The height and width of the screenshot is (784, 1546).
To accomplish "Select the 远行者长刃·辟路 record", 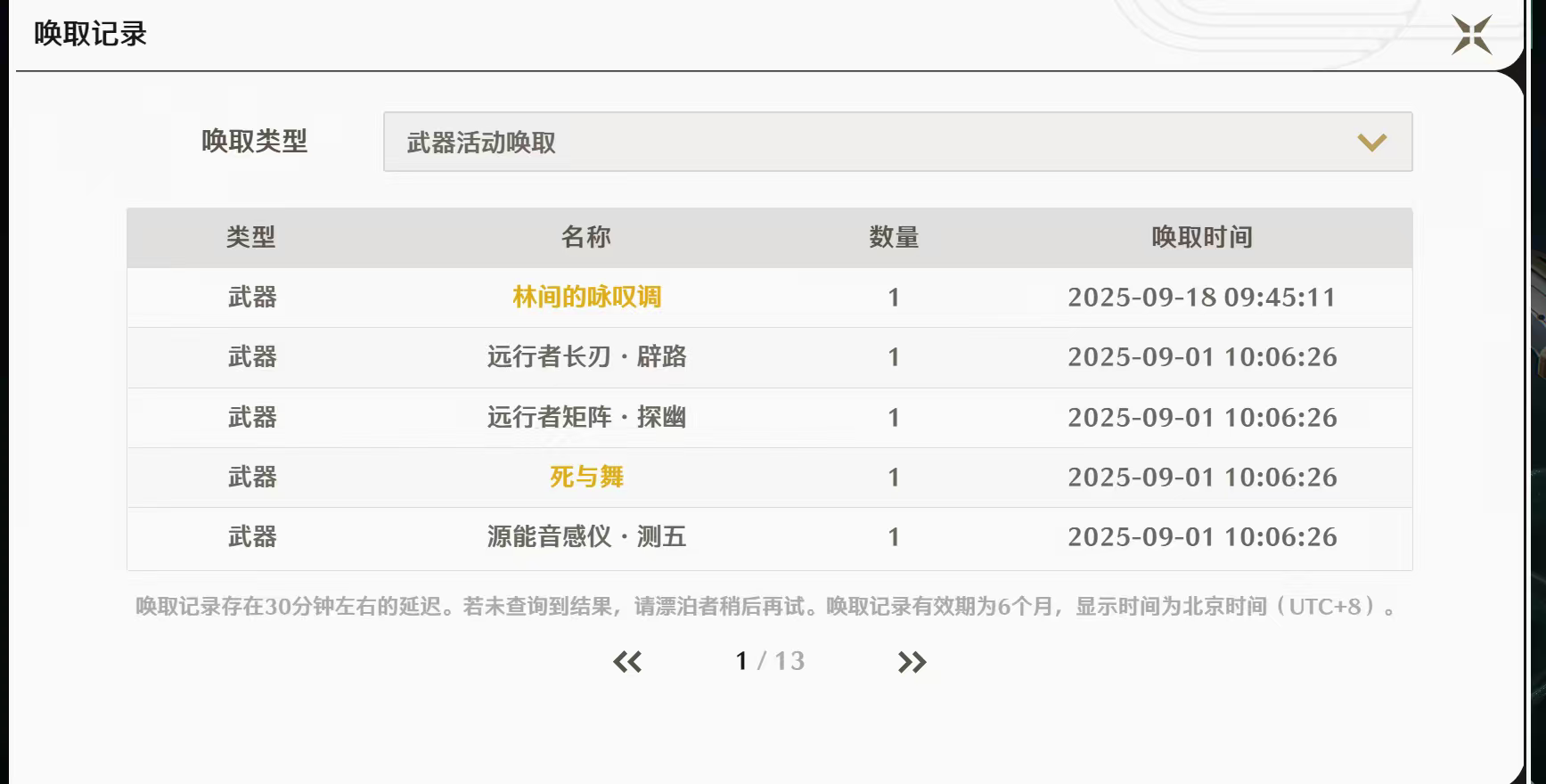I will [586, 357].
